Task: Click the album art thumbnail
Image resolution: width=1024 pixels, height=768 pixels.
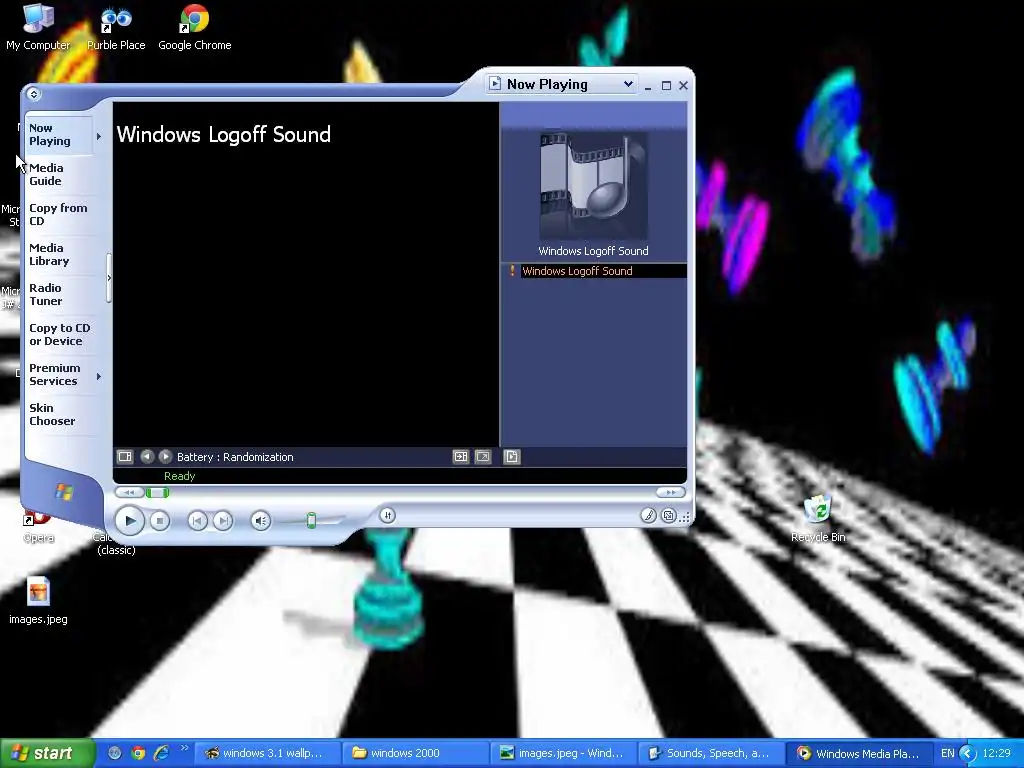Action: coord(594,186)
